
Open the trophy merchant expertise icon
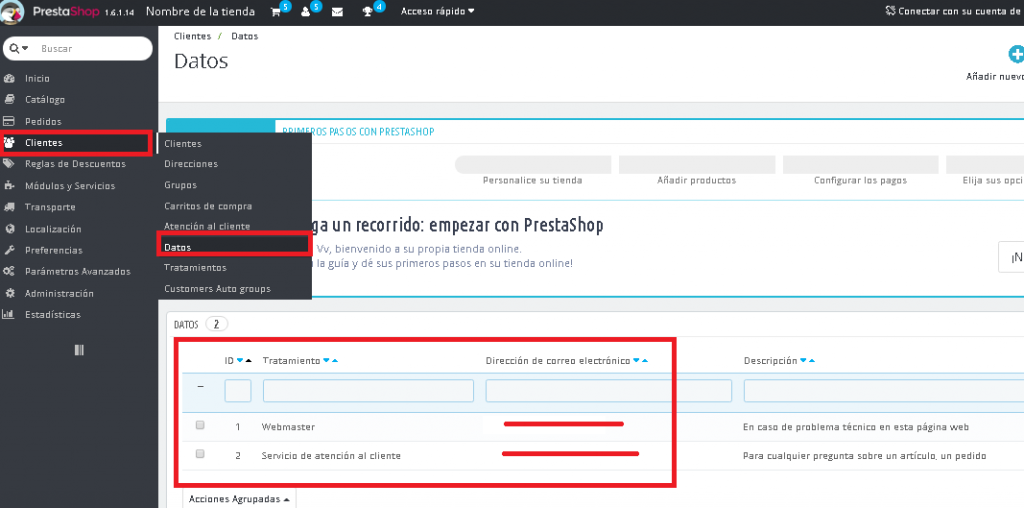368,12
